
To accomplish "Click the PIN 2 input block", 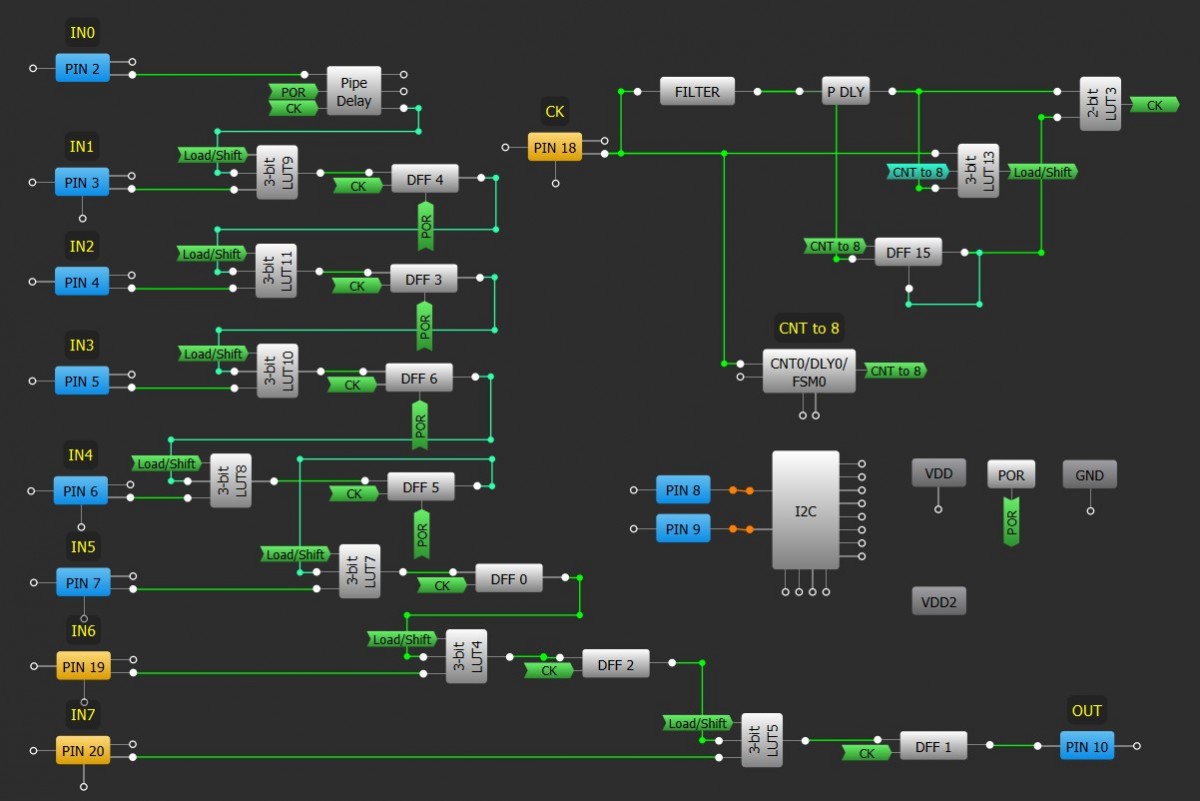I will click(82, 69).
